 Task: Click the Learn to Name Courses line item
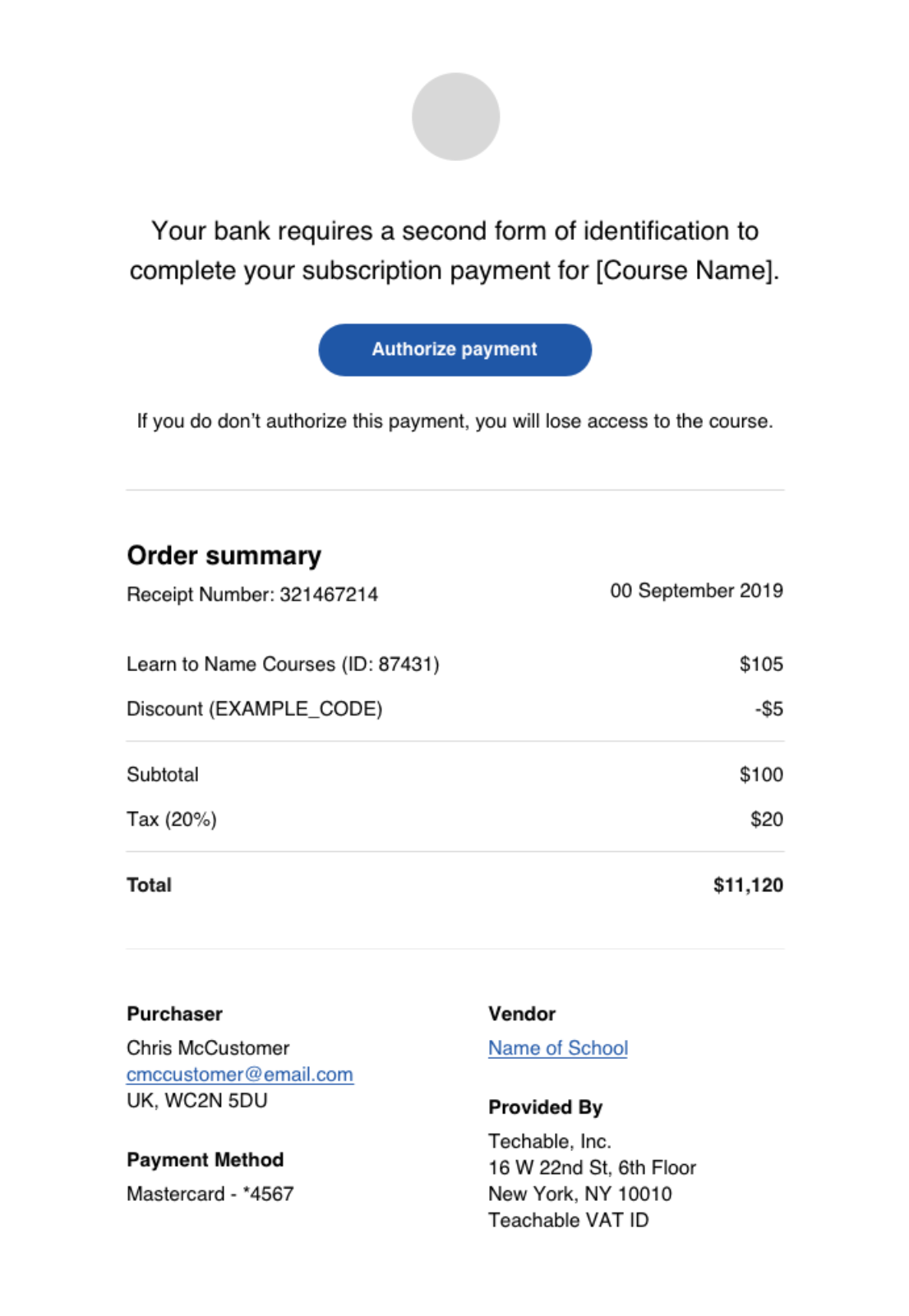283,664
